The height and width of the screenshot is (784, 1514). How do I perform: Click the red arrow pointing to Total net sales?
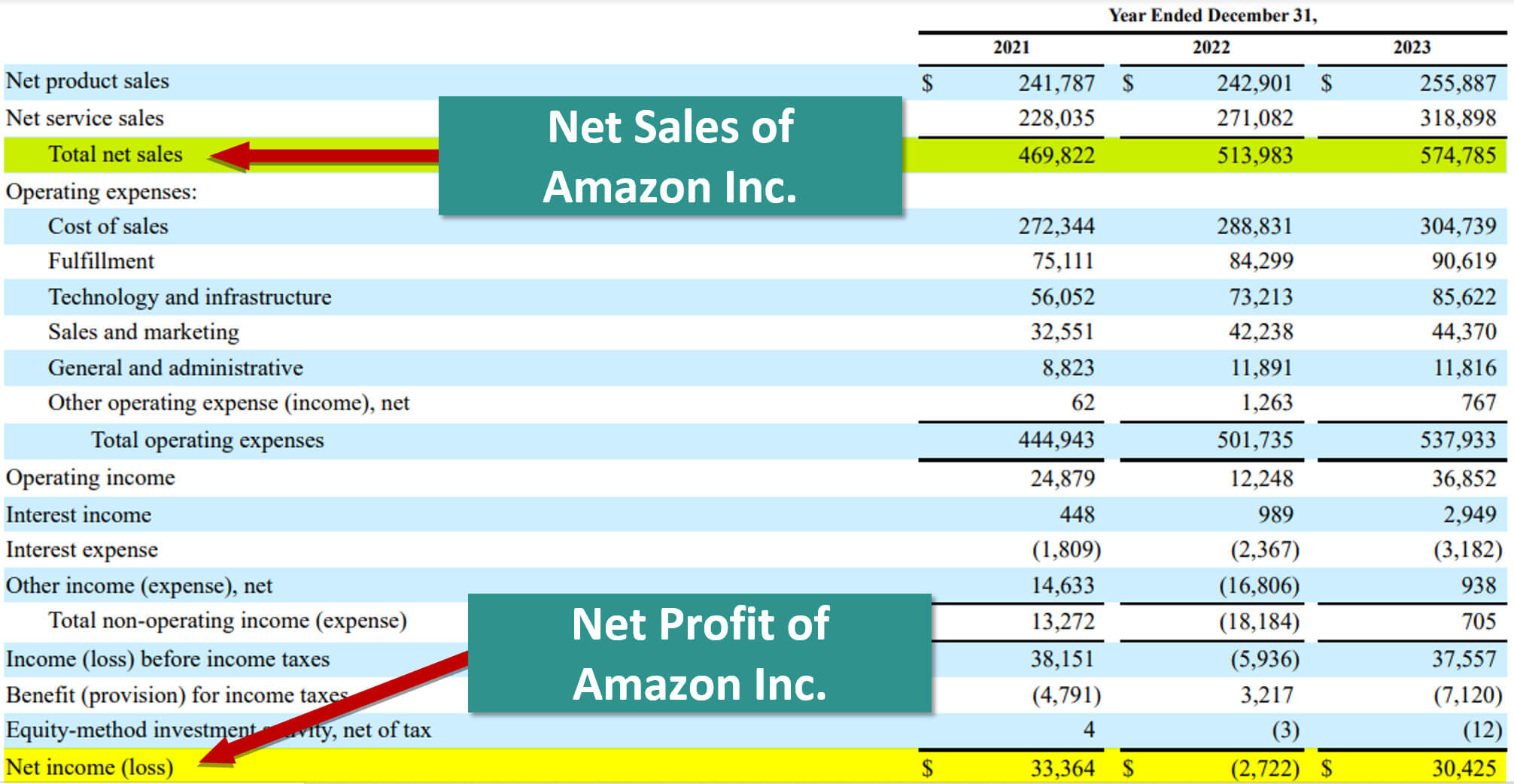point(324,156)
